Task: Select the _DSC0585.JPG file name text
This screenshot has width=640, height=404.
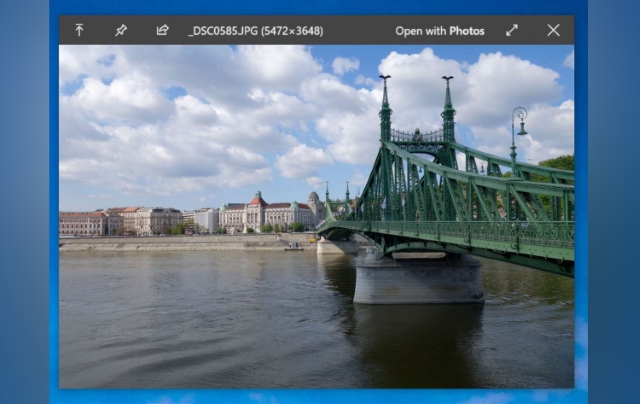Action: click(x=223, y=31)
